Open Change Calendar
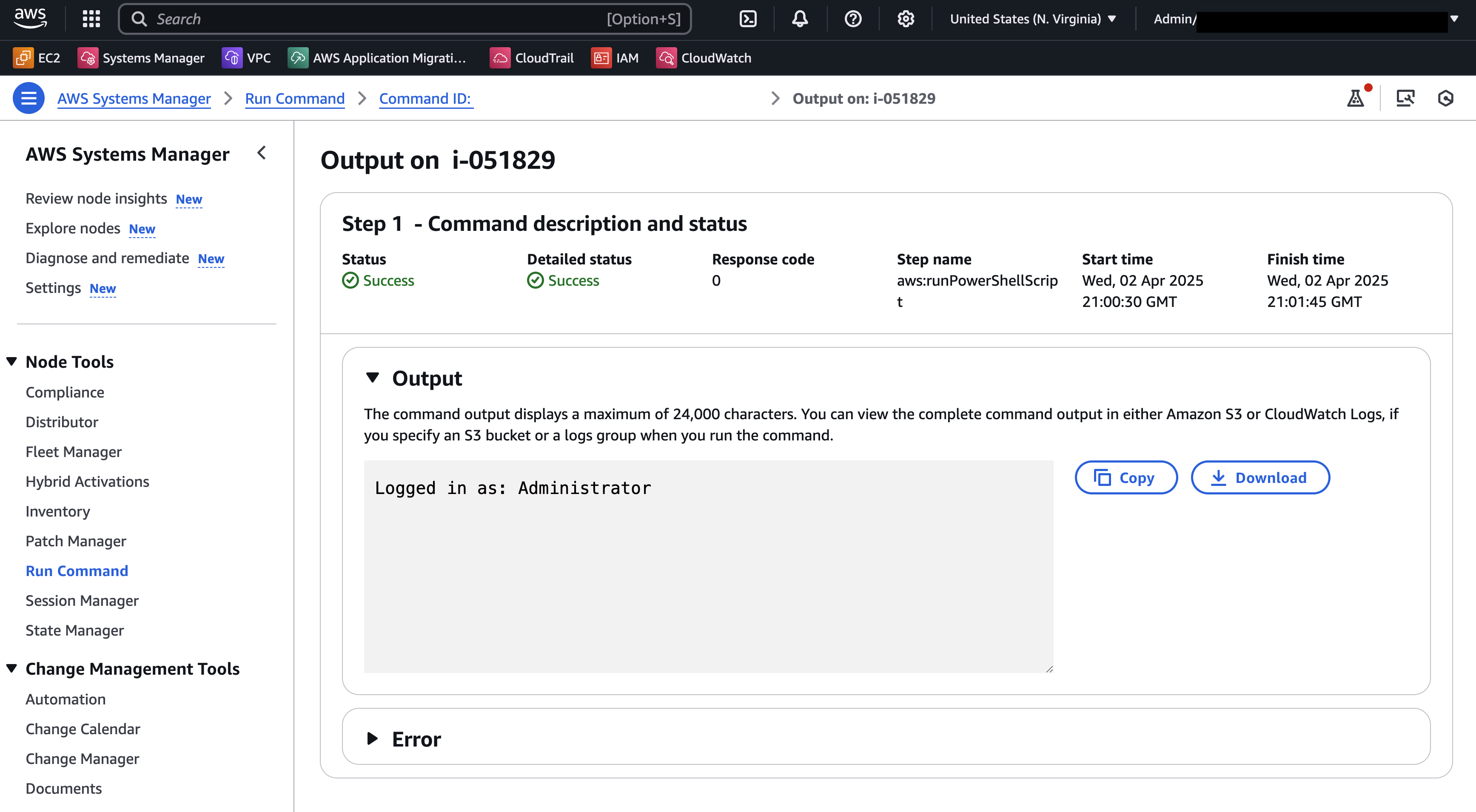The width and height of the screenshot is (1476, 812). coord(83,729)
